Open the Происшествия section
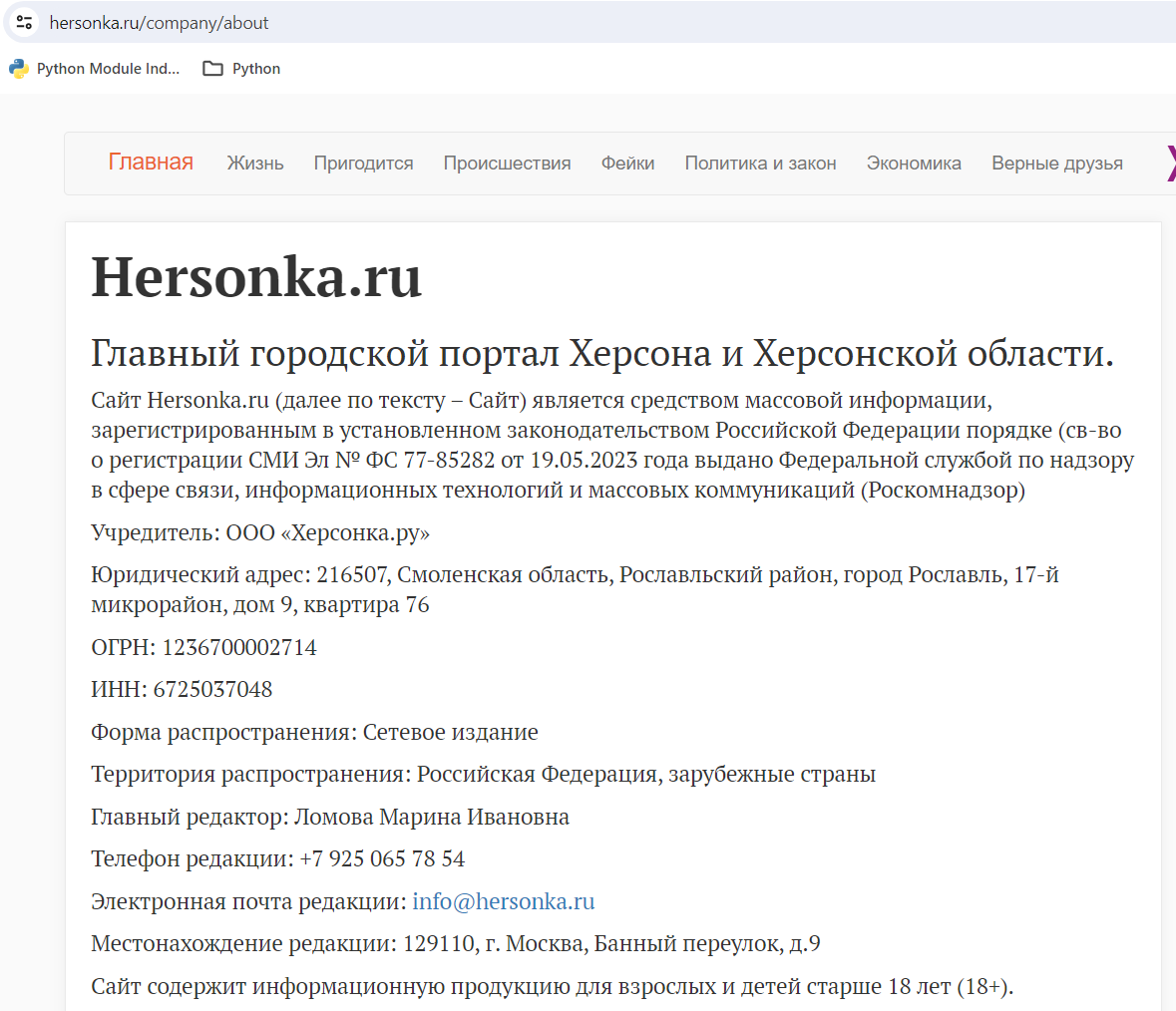1176x1011 pixels. 507,164
